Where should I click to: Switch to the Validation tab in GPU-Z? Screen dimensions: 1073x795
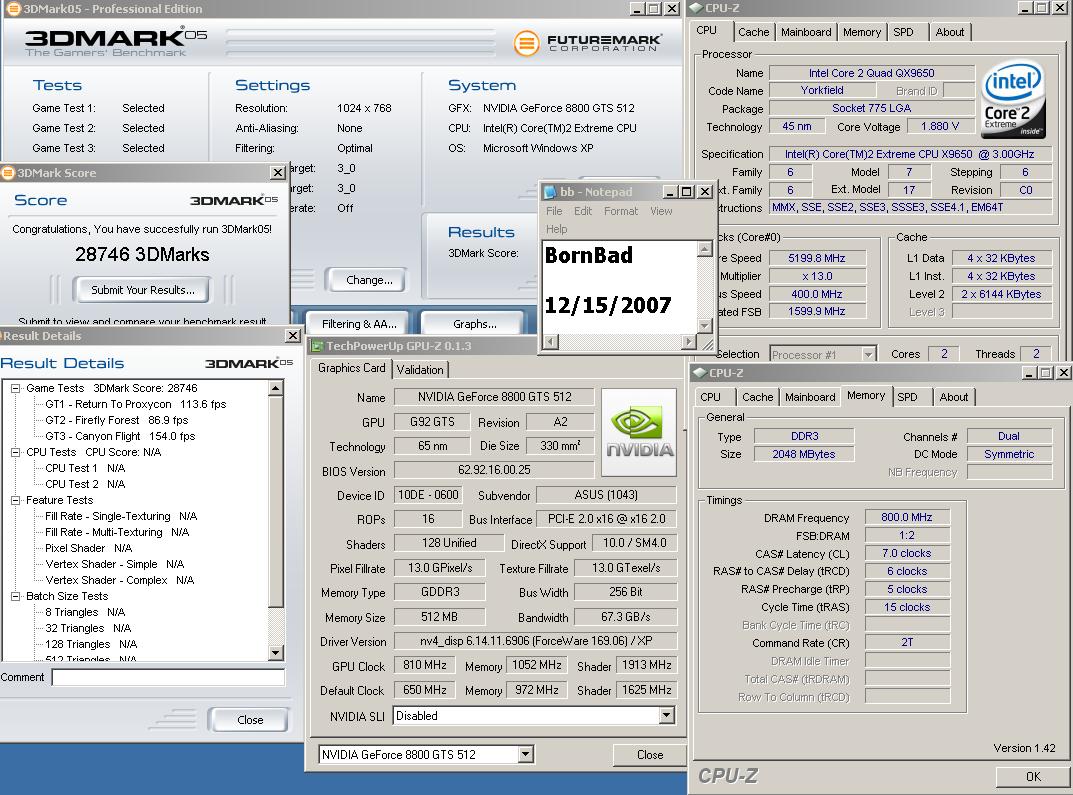[x=420, y=369]
